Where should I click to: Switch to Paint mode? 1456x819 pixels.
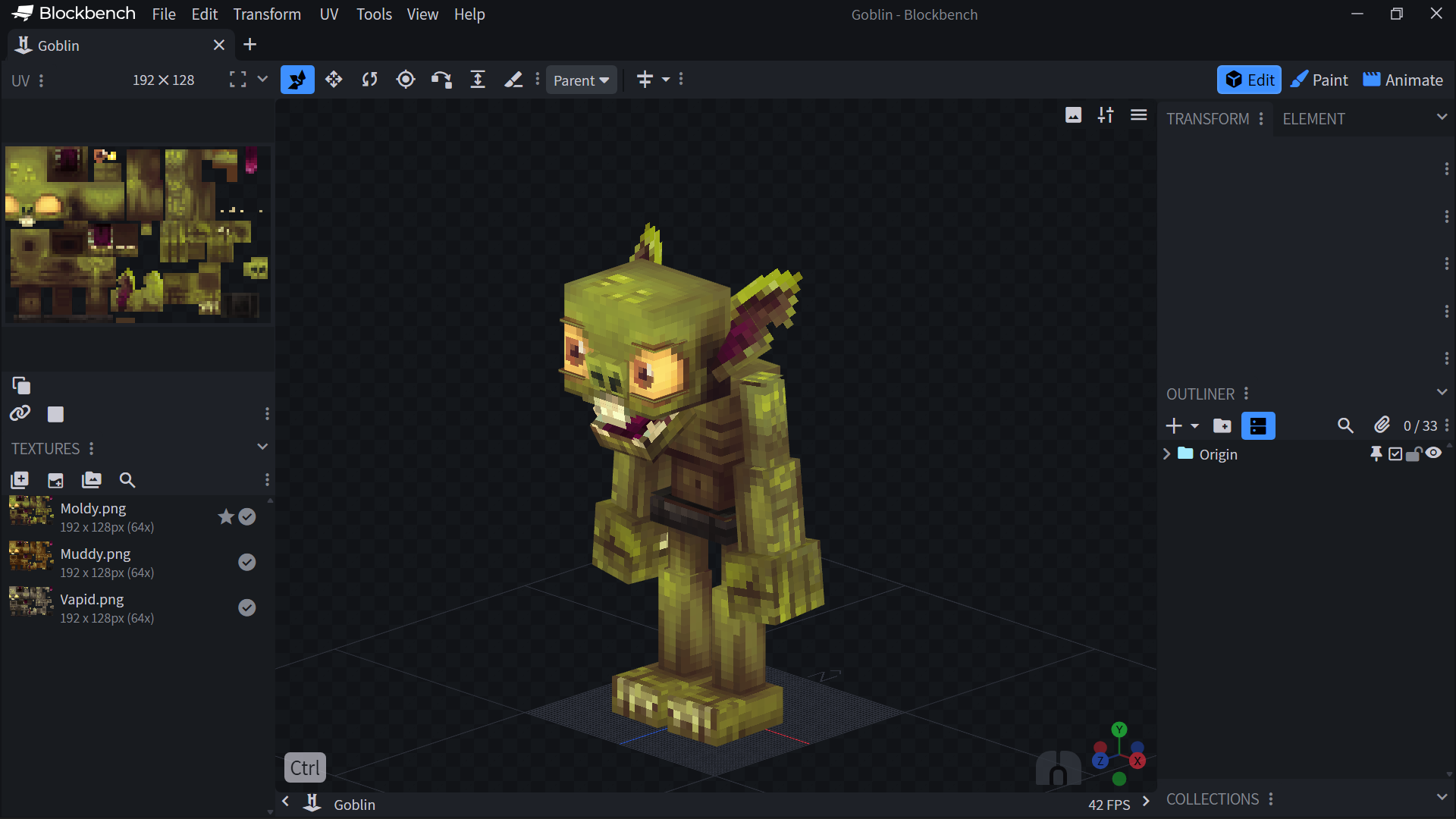1319,80
